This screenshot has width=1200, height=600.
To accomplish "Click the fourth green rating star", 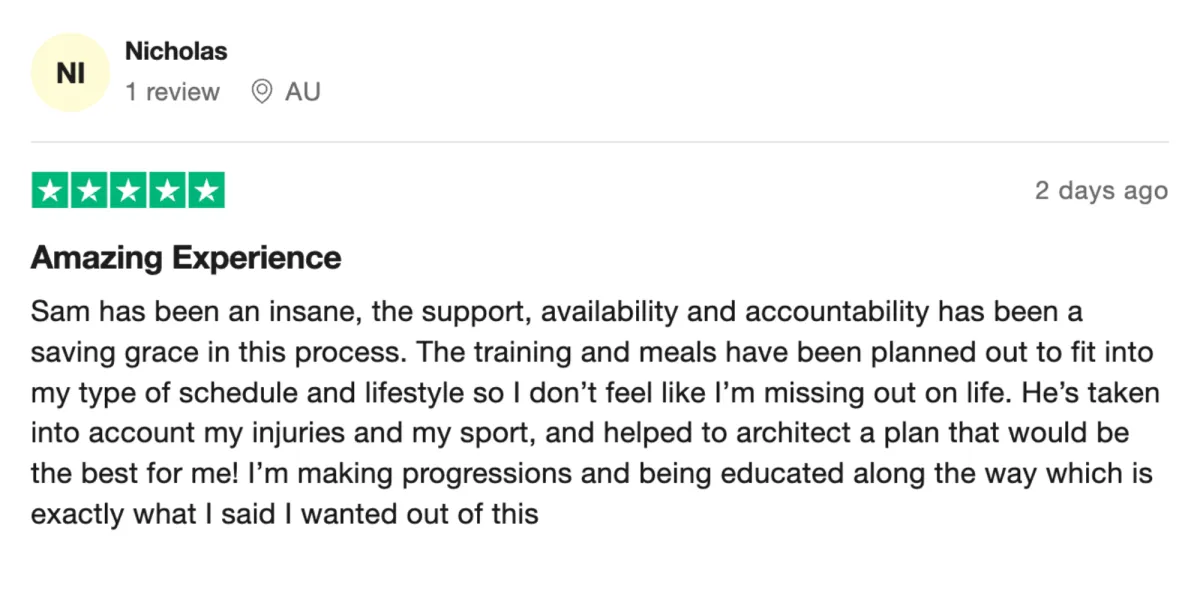I will [167, 190].
